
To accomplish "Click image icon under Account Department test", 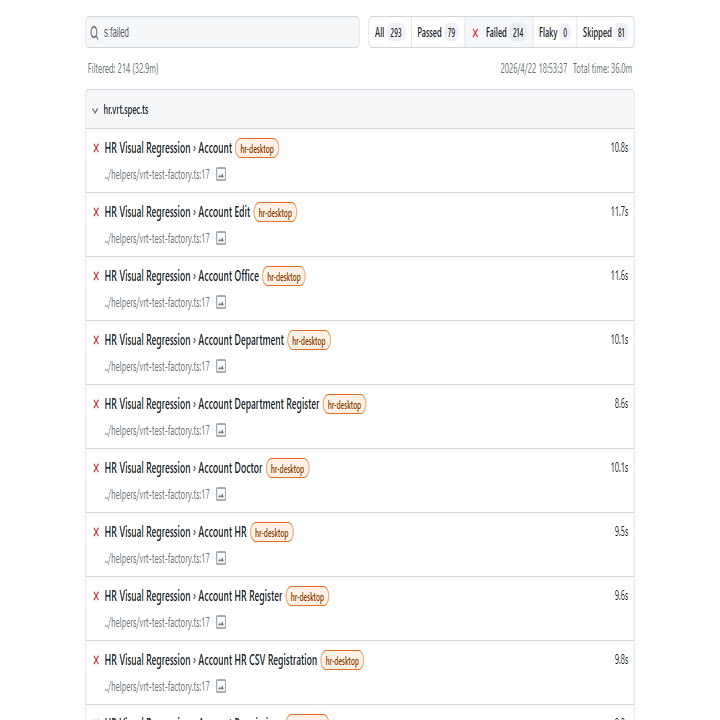I will pyautogui.click(x=221, y=366).
